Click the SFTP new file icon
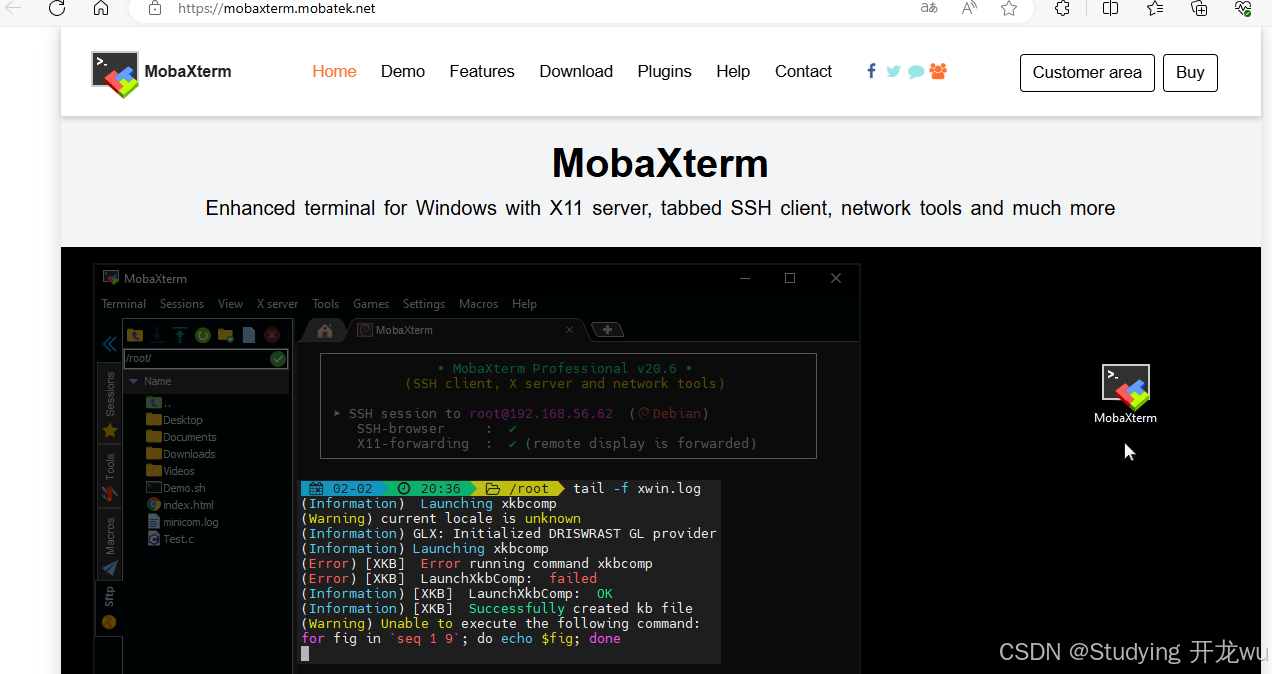The width and height of the screenshot is (1272, 674). coord(249,335)
